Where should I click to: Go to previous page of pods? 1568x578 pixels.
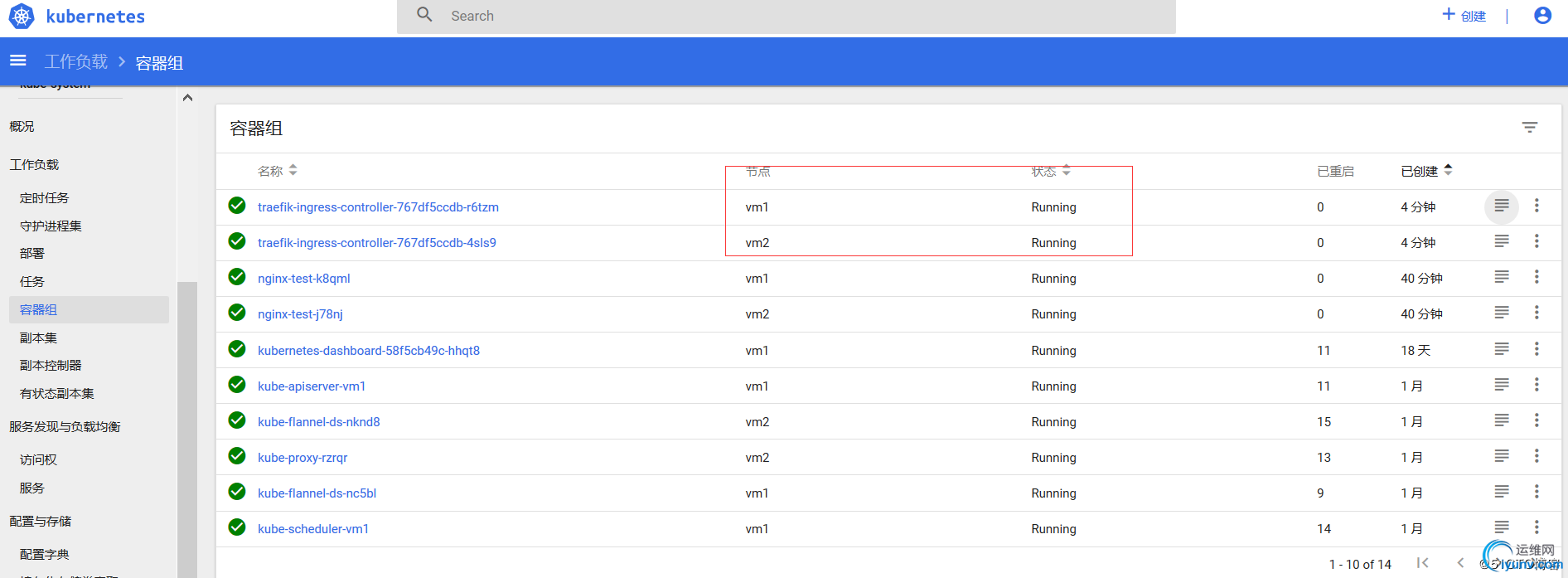pos(1460,563)
